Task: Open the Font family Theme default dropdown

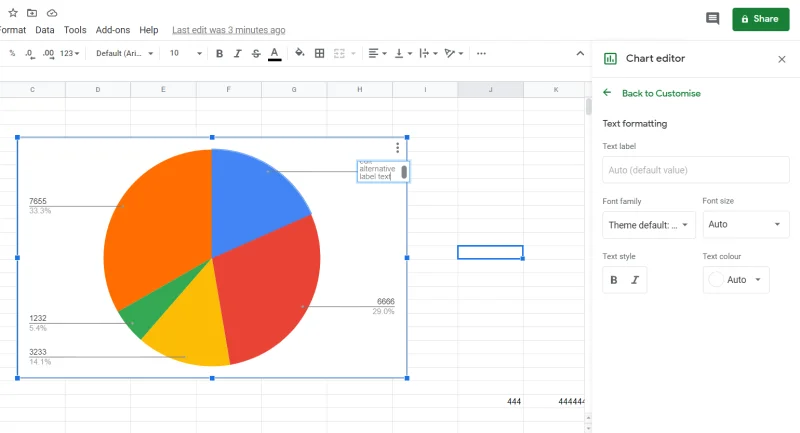Action: coord(648,225)
